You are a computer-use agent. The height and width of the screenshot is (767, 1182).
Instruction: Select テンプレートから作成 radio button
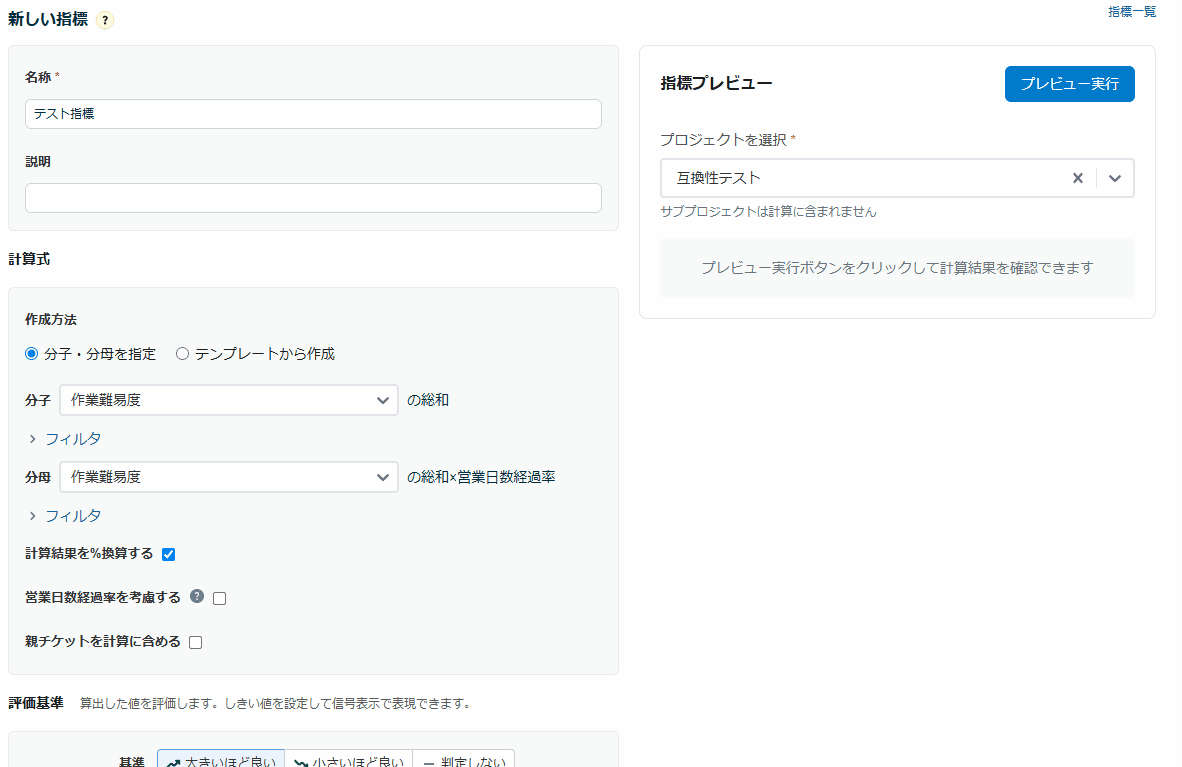coord(182,354)
